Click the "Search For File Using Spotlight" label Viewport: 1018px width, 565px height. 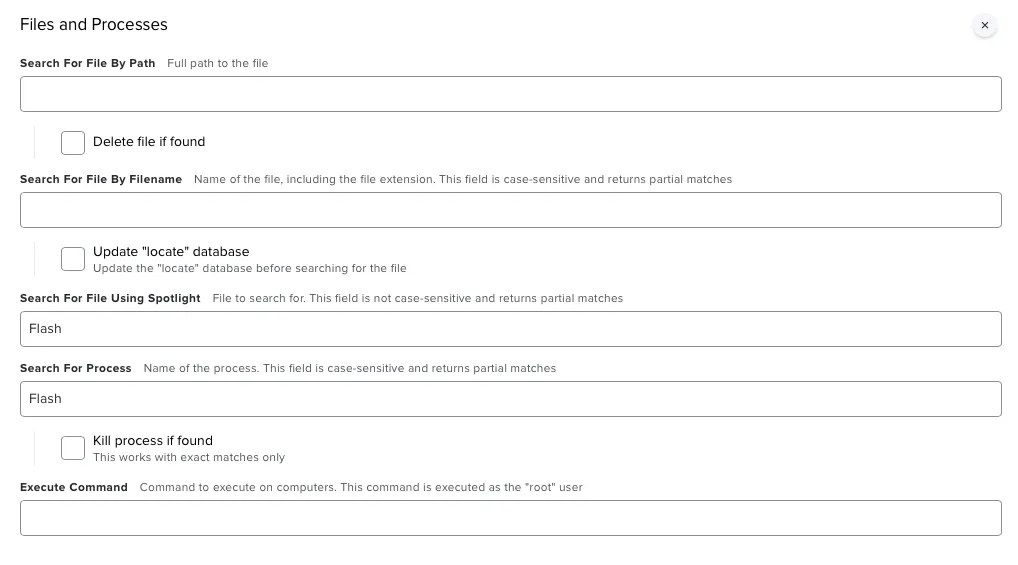coord(110,298)
